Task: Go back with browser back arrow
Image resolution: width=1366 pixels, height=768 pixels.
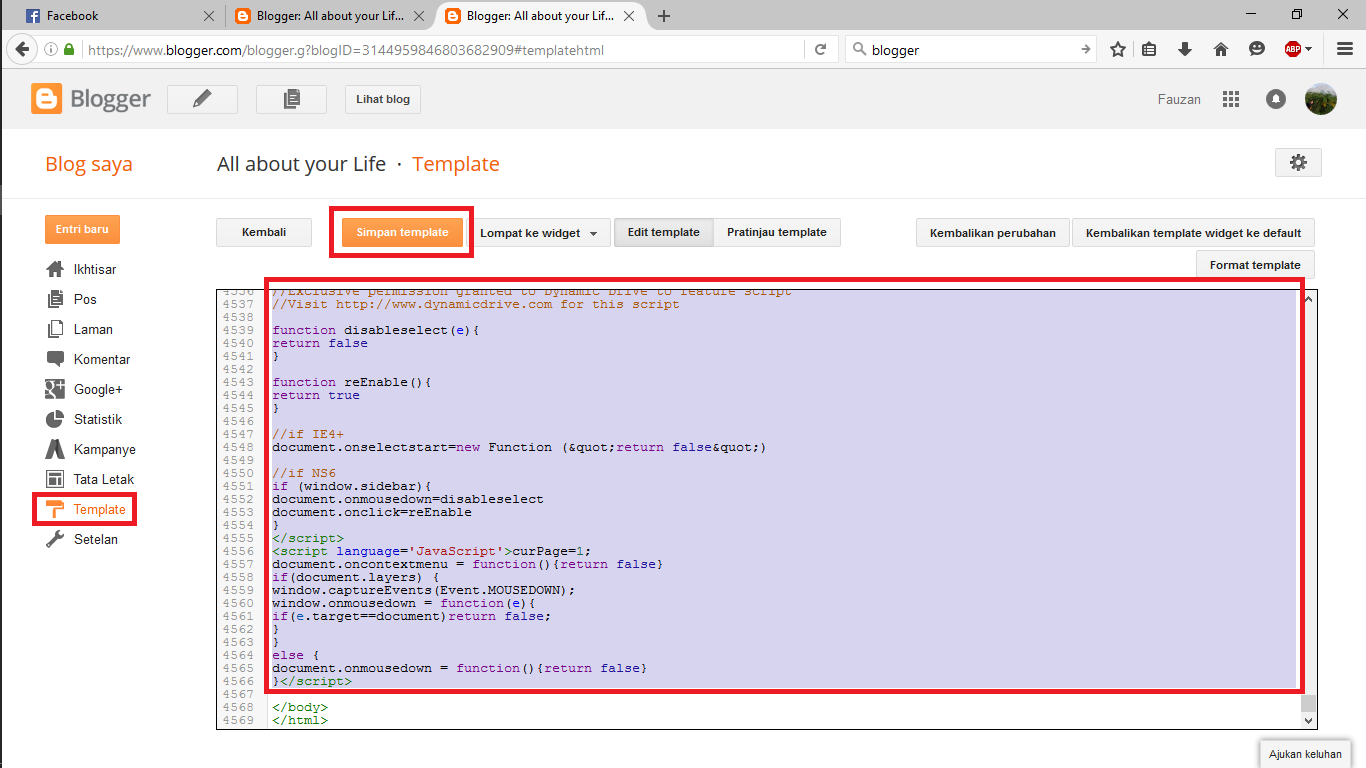Action: (23, 49)
